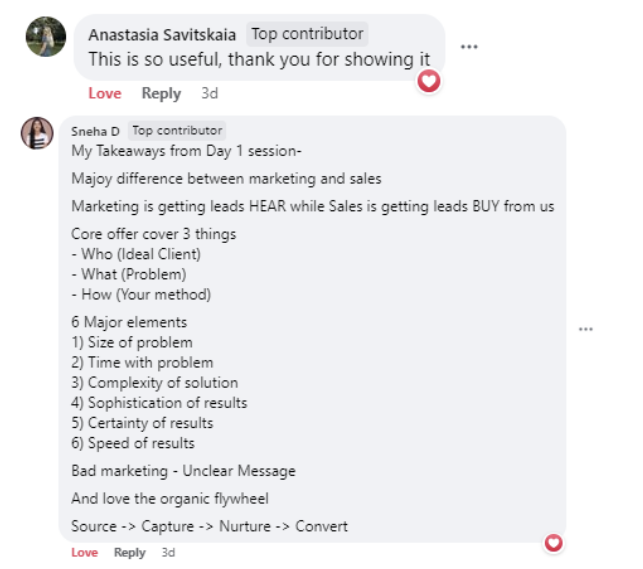Click Sneha D's Top contributor badge
Screen dimensions: 643x569
coord(177,131)
